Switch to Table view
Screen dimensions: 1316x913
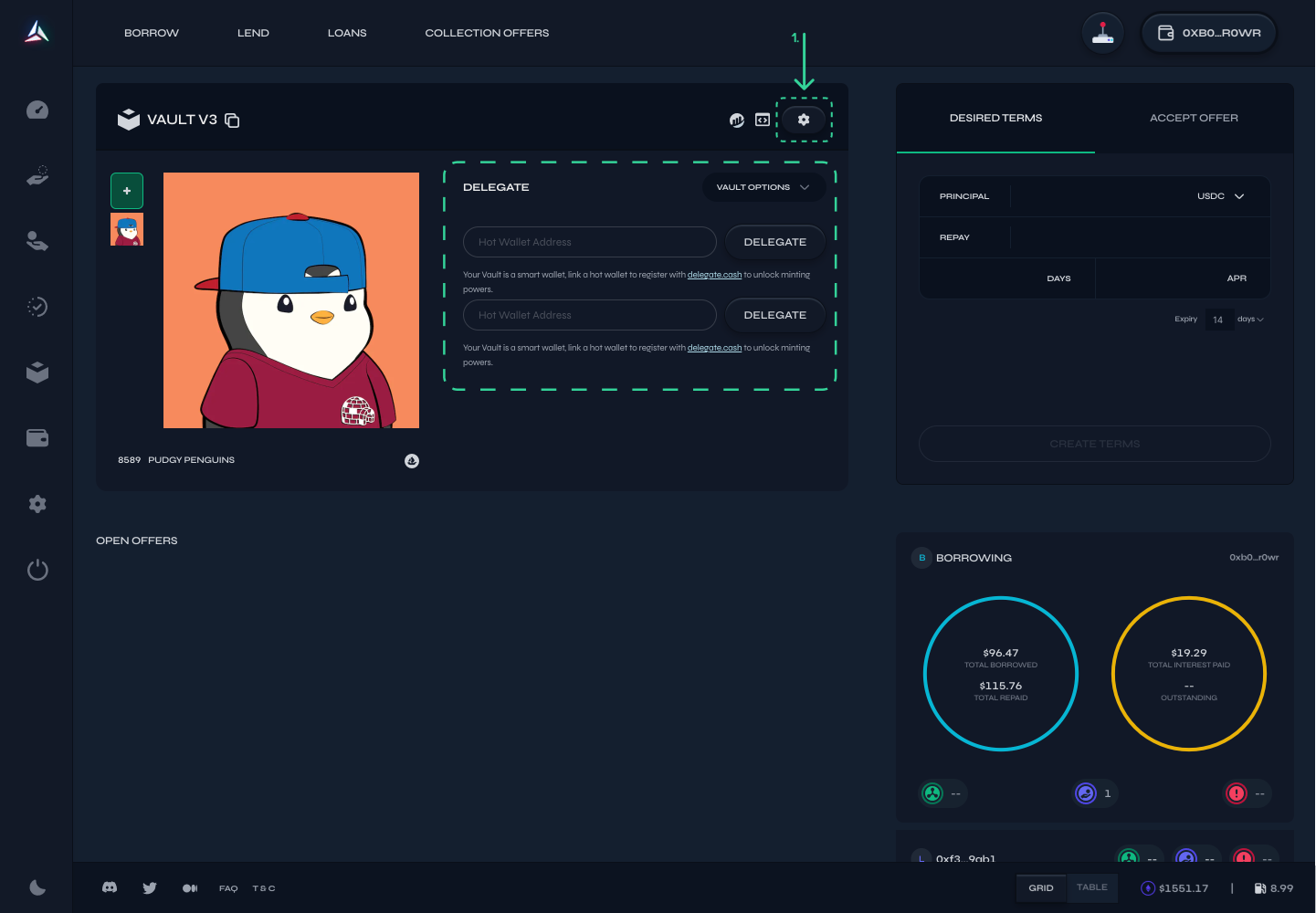click(x=1092, y=887)
